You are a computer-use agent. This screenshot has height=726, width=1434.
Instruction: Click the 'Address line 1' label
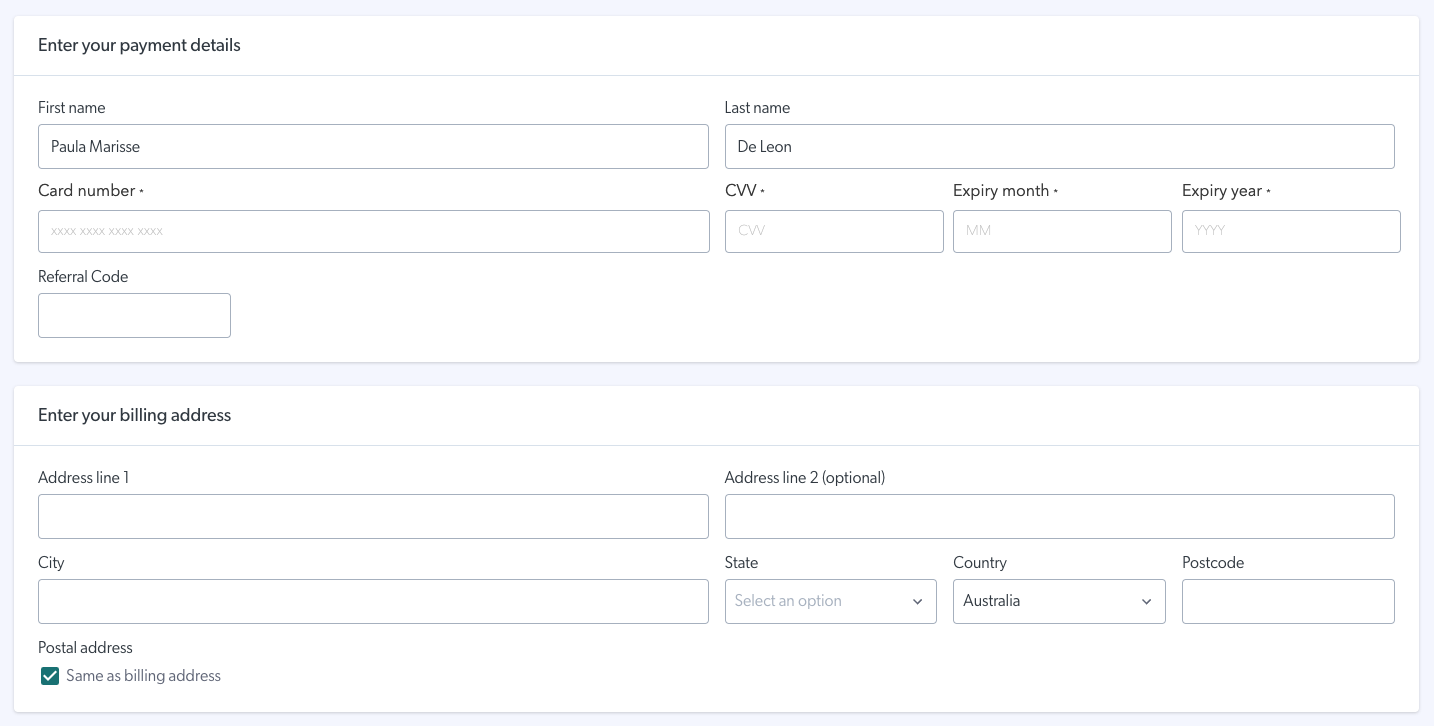[83, 478]
